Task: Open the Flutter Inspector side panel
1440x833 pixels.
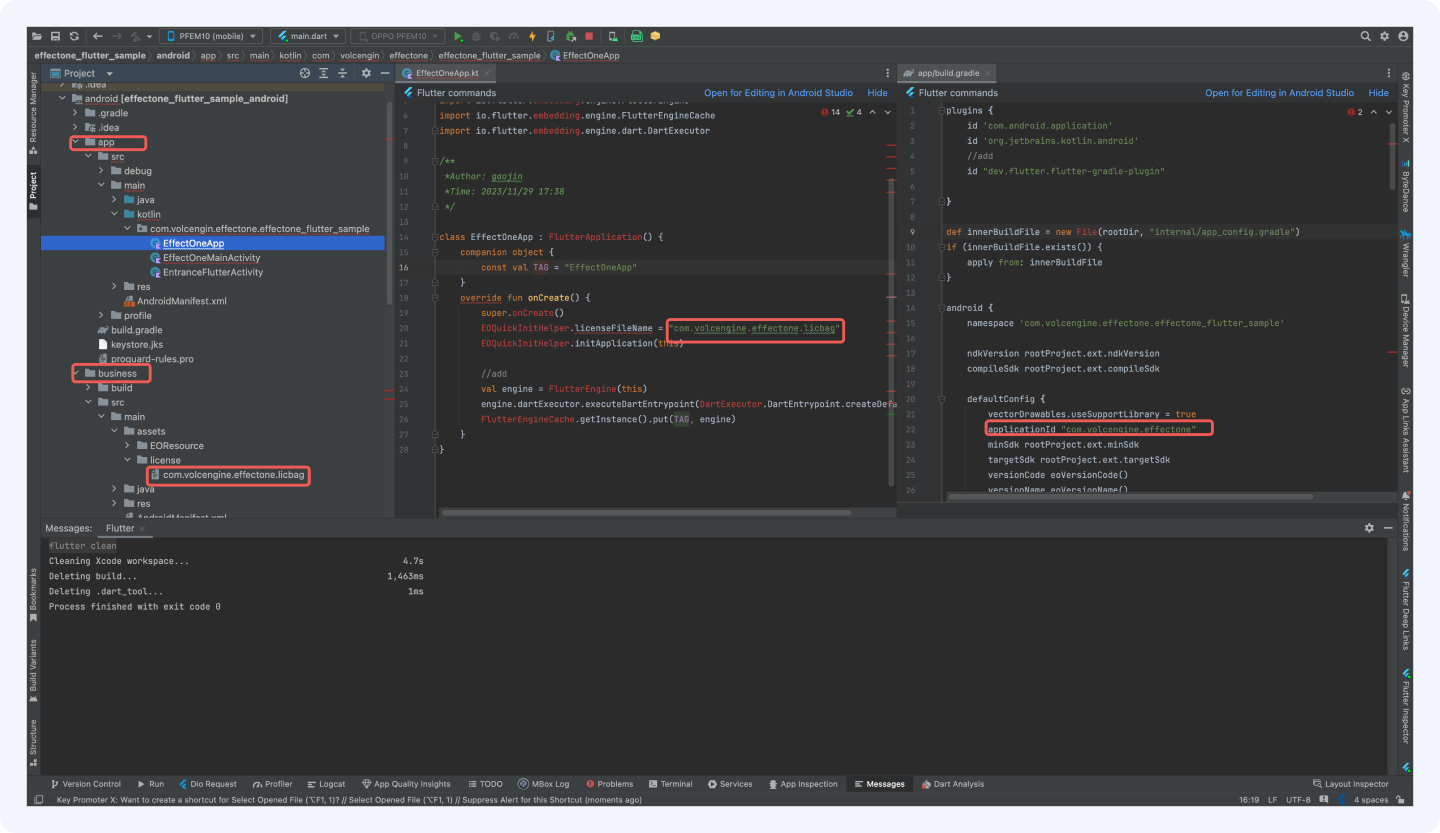Action: (1405, 708)
